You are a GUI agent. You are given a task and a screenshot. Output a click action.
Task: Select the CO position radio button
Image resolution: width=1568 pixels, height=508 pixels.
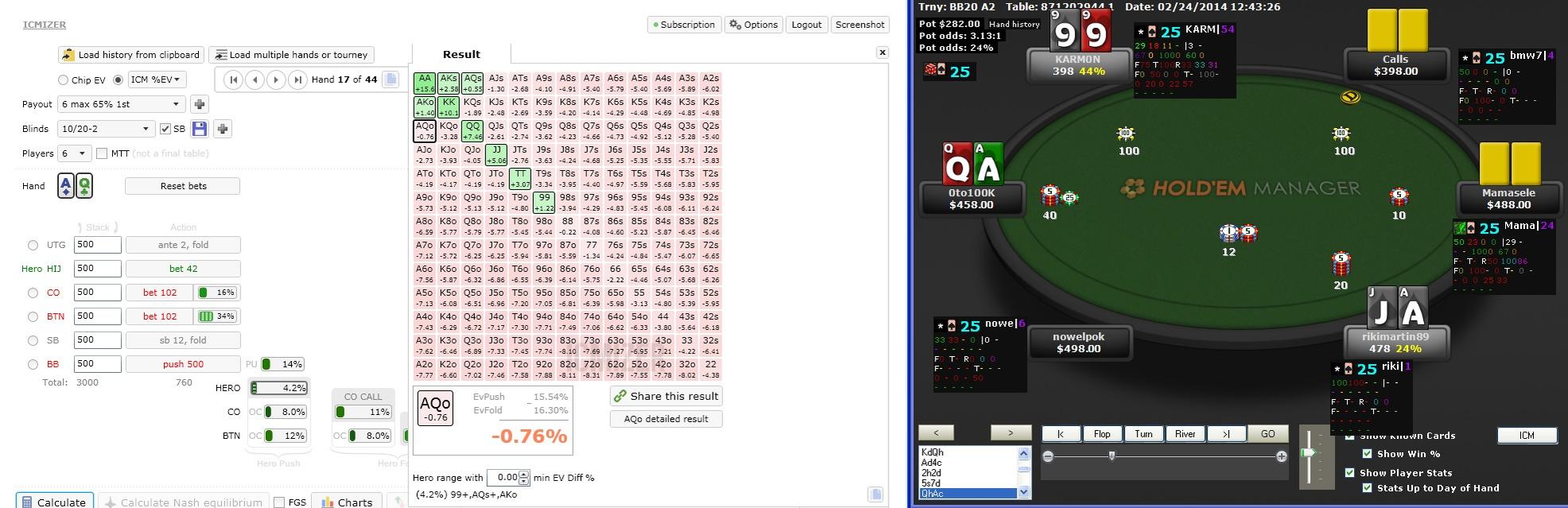coord(33,293)
